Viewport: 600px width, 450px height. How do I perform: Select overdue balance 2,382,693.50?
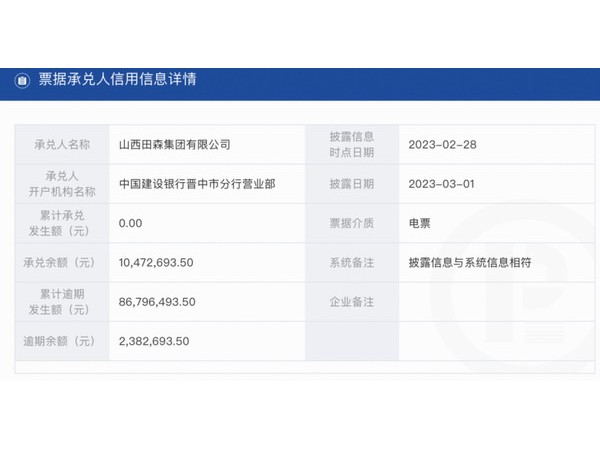pos(153,341)
